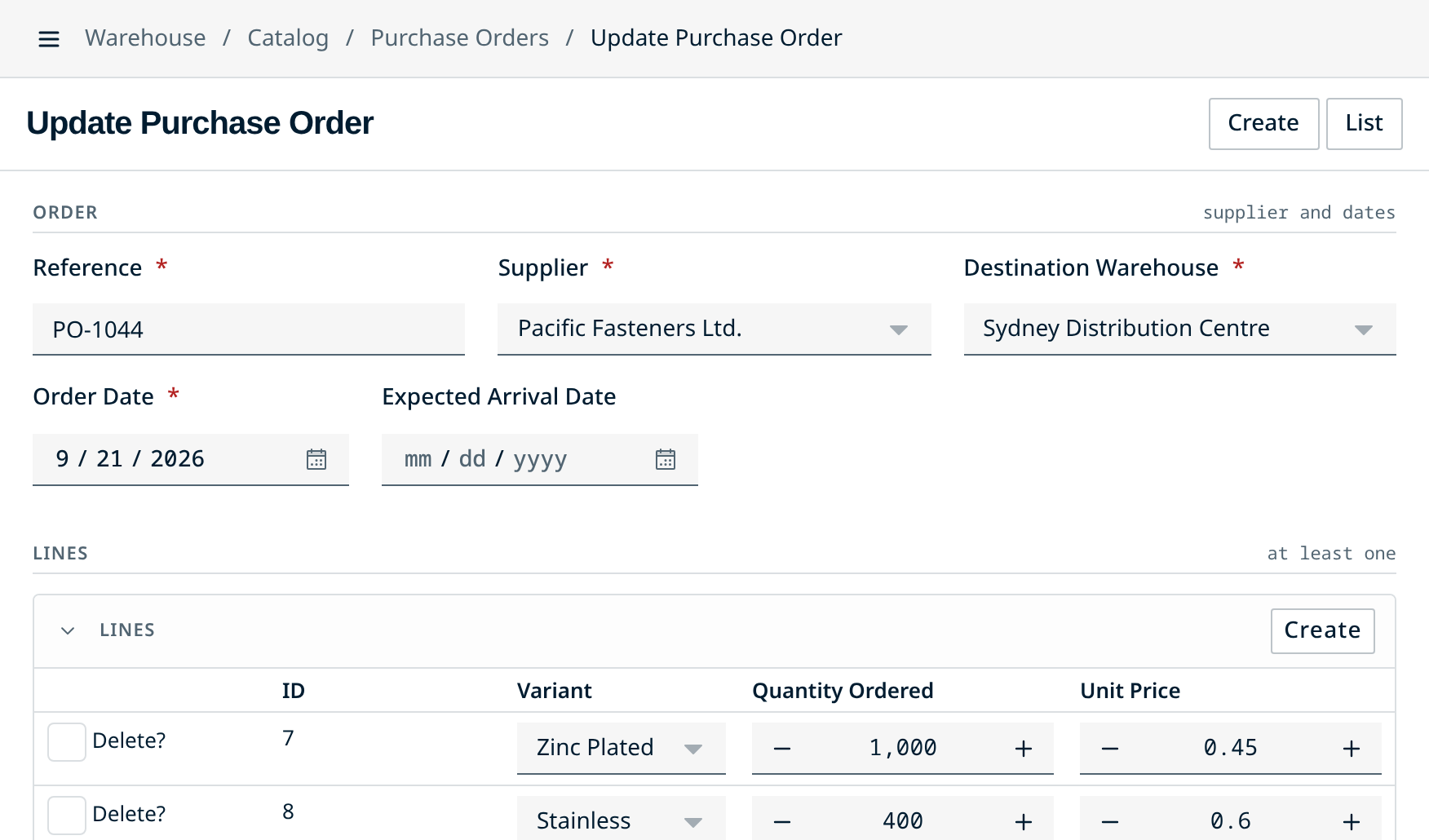Click the Variant column header

[x=555, y=691]
